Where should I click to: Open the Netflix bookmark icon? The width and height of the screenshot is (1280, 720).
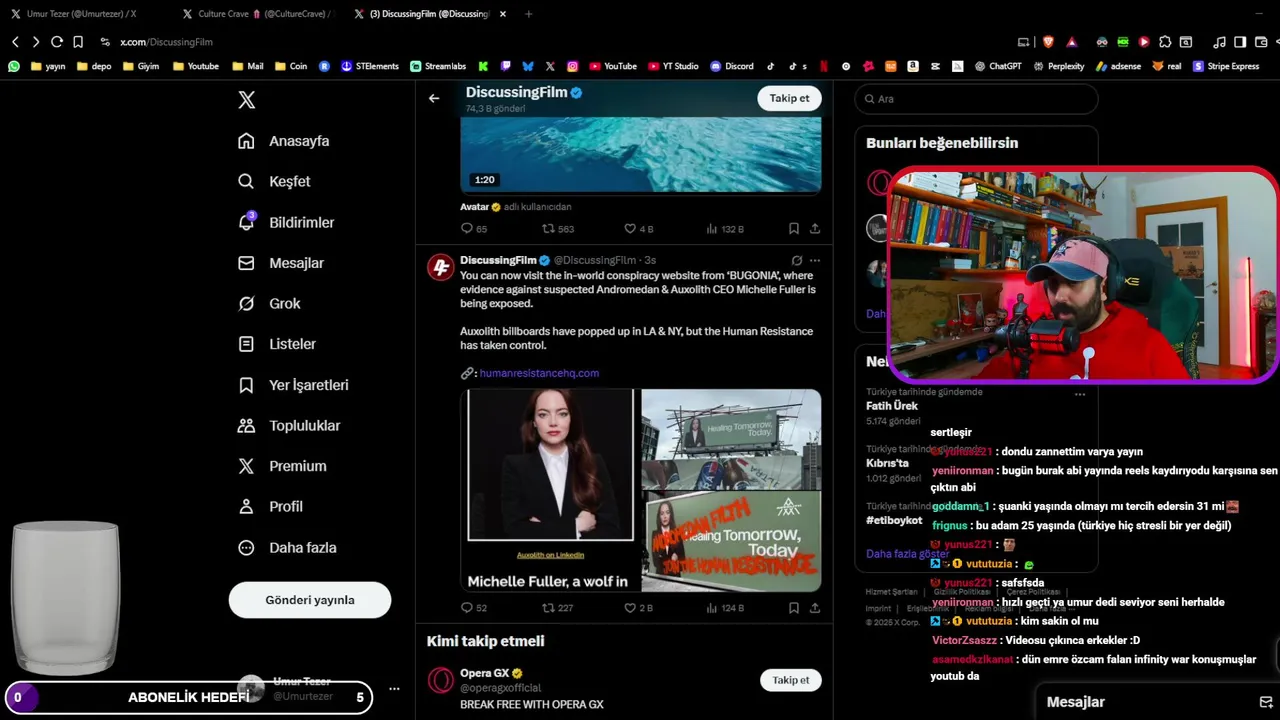click(824, 66)
